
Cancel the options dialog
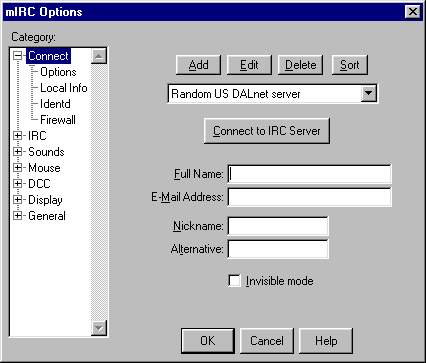pos(267,341)
